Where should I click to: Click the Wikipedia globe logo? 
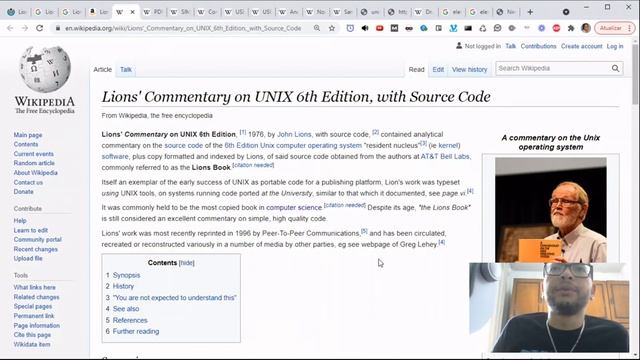click(44, 69)
